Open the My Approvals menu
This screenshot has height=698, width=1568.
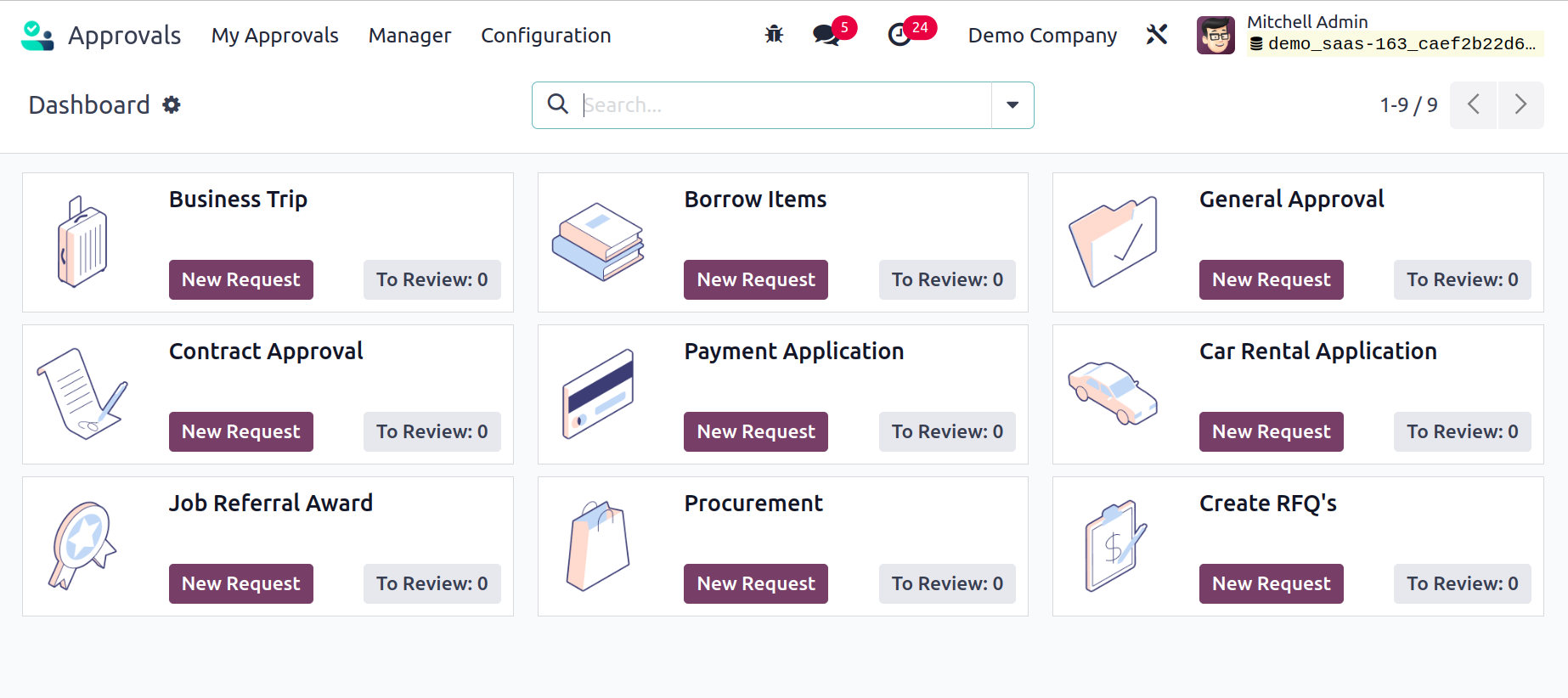[x=274, y=36]
